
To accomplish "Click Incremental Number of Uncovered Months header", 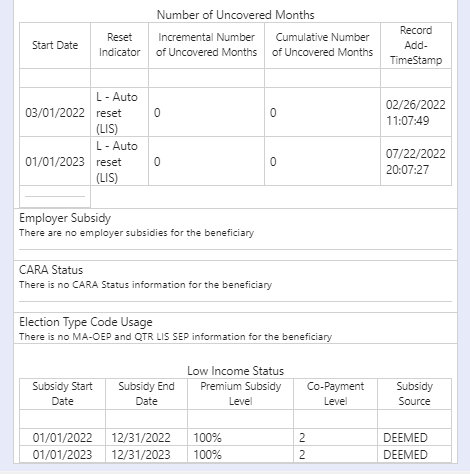I will click(x=206, y=45).
